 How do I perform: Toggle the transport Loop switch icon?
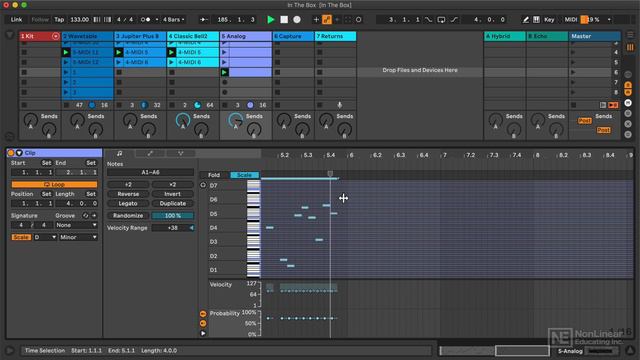[441, 19]
